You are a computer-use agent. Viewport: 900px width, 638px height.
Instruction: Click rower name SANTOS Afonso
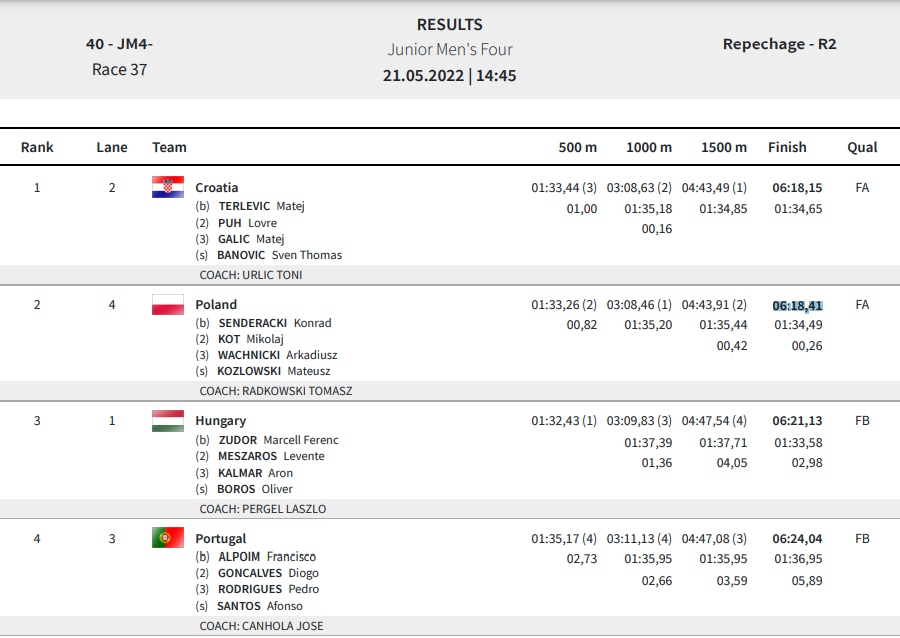(x=259, y=606)
